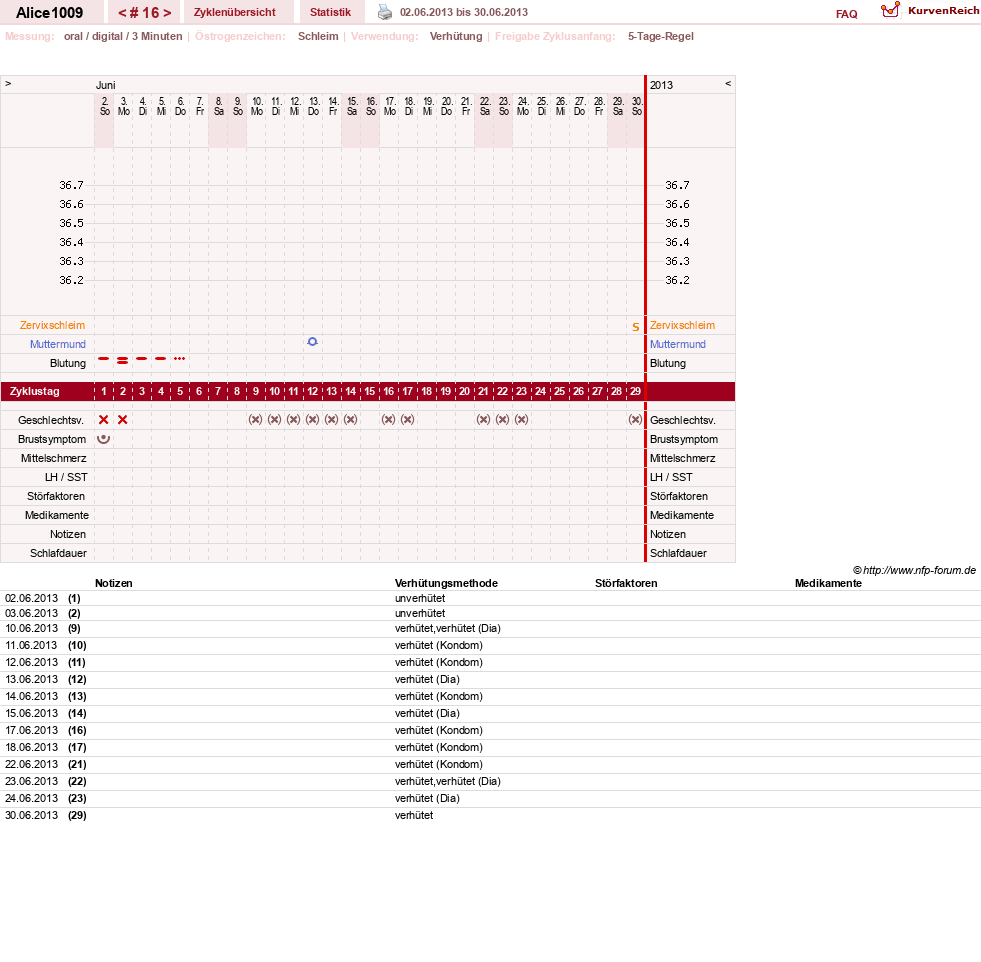Image resolution: width=981 pixels, height=962 pixels.
Task: Click the bleeding mark on cycle day 3
Action: point(141,358)
